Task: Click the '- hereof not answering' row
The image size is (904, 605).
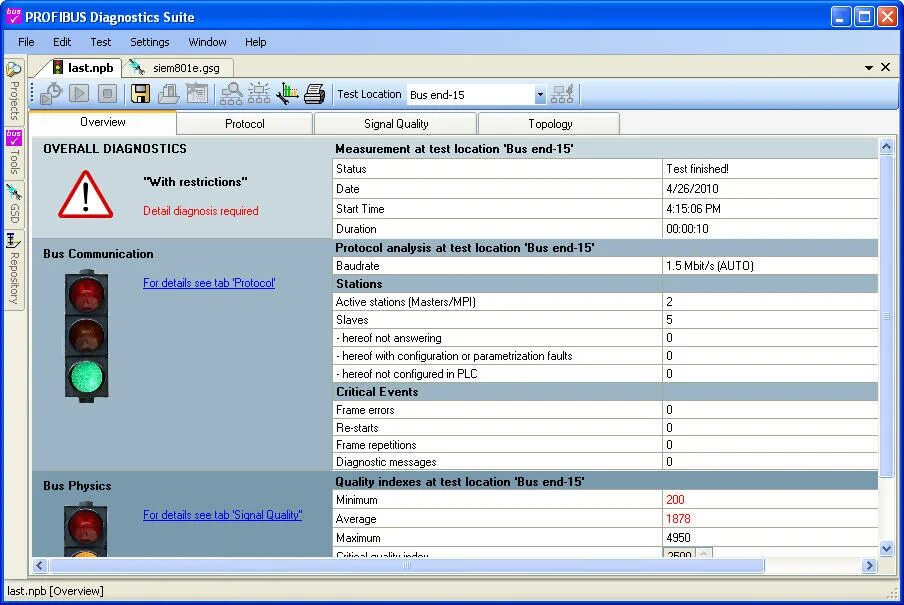Action: point(605,338)
